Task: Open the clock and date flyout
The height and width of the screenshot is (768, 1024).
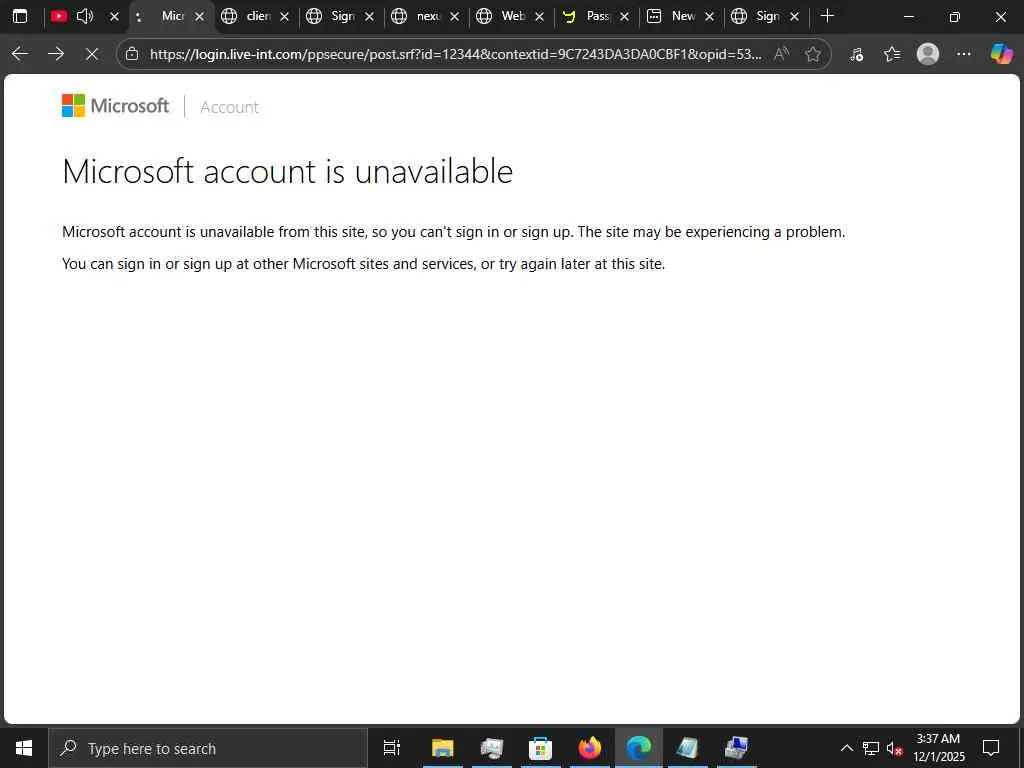Action: tap(938, 748)
